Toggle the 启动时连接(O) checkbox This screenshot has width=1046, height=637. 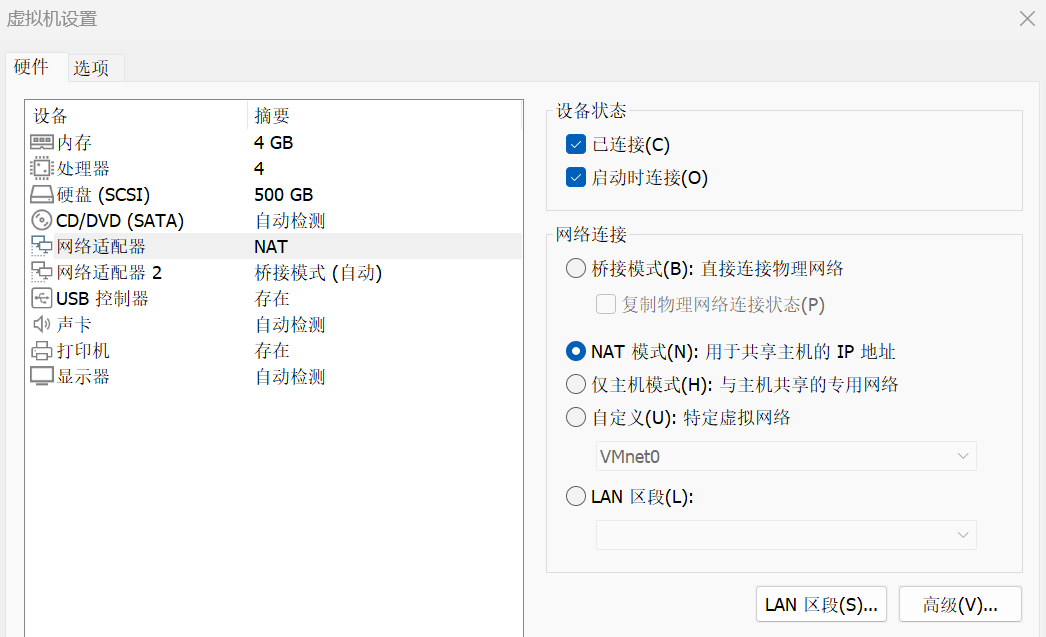point(575,178)
